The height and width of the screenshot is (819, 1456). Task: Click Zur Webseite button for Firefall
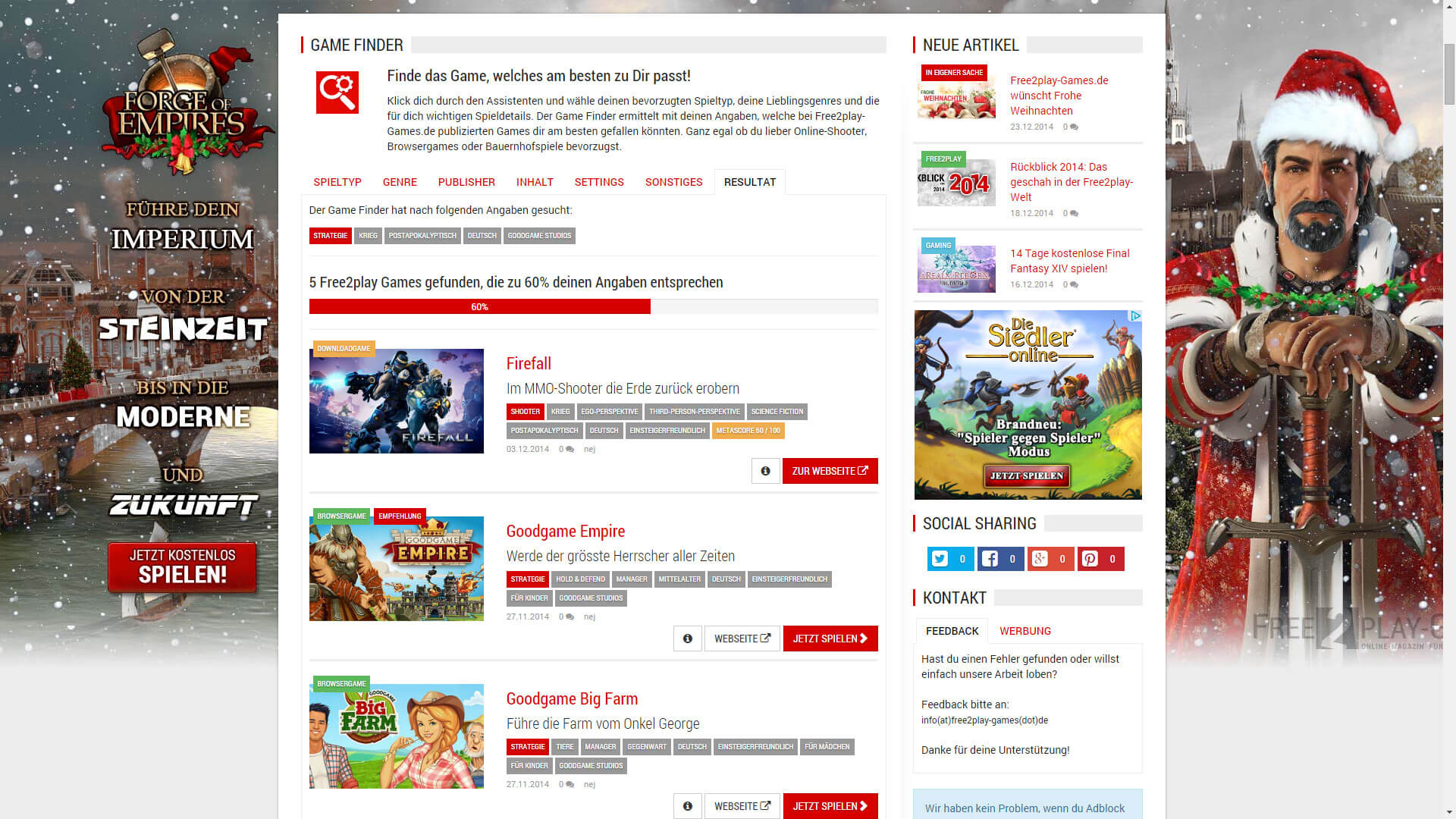pos(830,471)
